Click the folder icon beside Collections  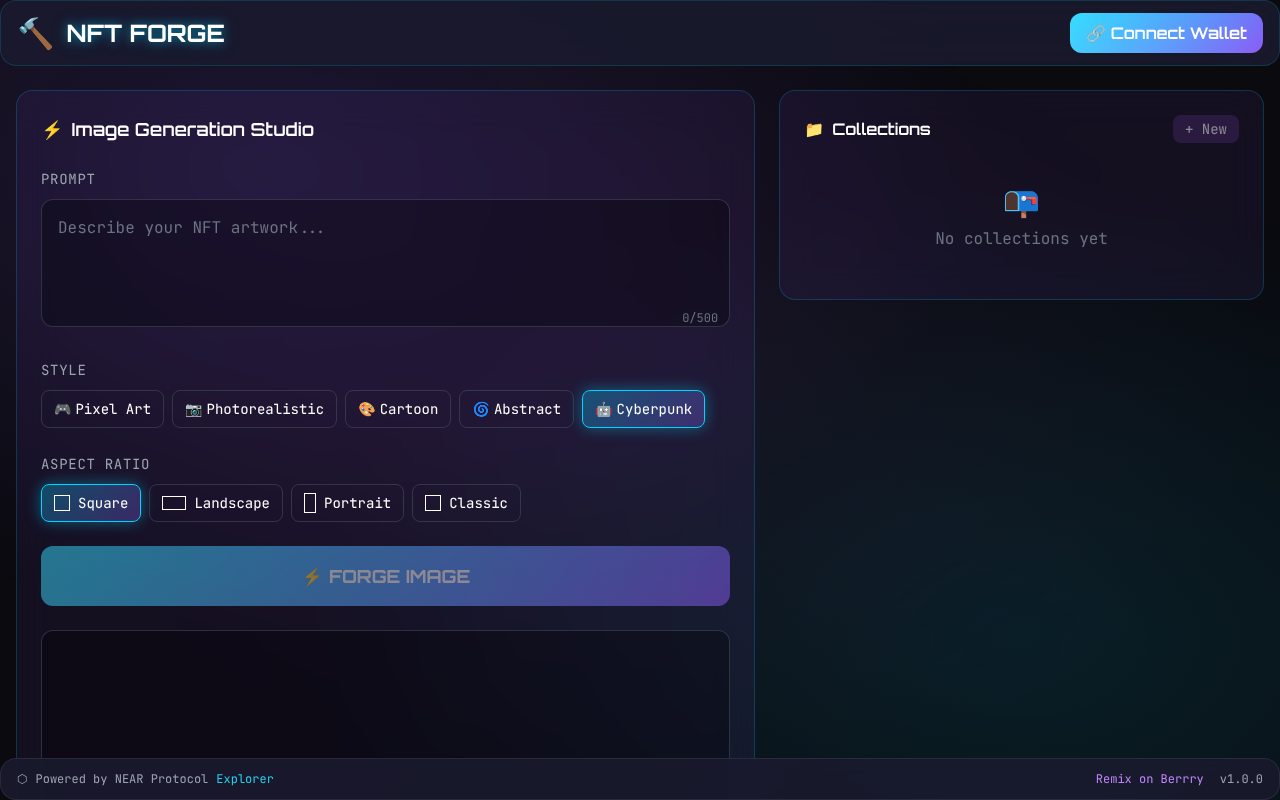click(x=814, y=130)
